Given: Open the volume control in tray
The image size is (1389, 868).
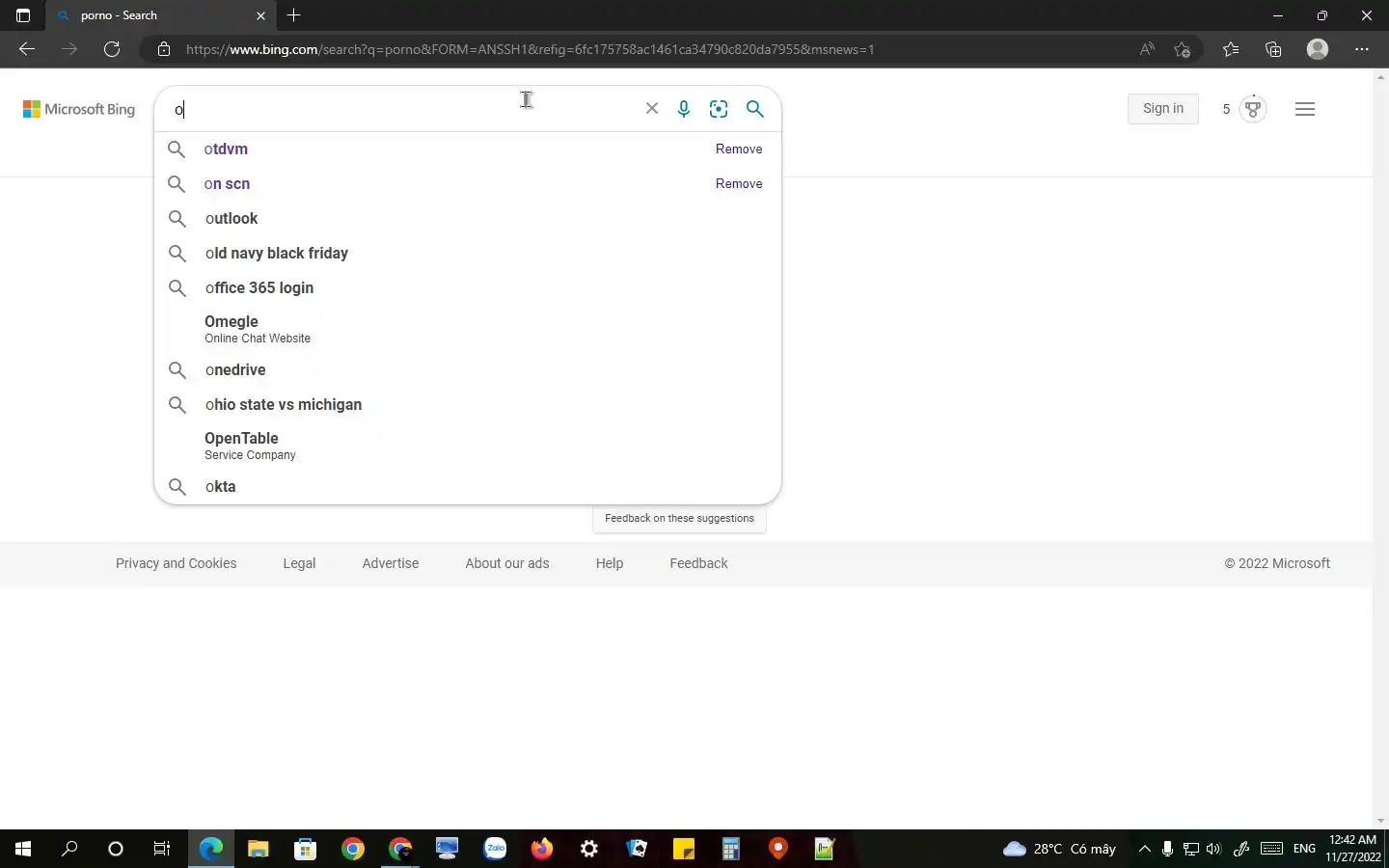Looking at the screenshot, I should [x=1214, y=849].
